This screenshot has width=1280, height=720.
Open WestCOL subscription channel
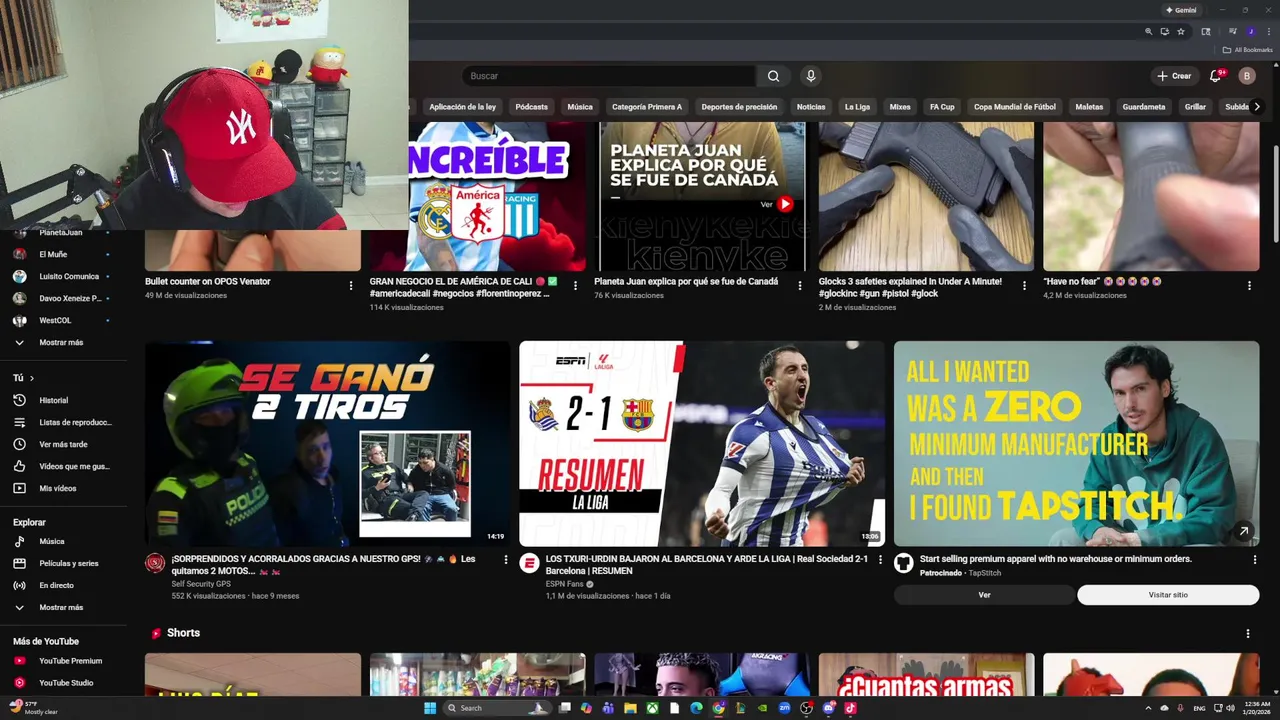point(55,320)
